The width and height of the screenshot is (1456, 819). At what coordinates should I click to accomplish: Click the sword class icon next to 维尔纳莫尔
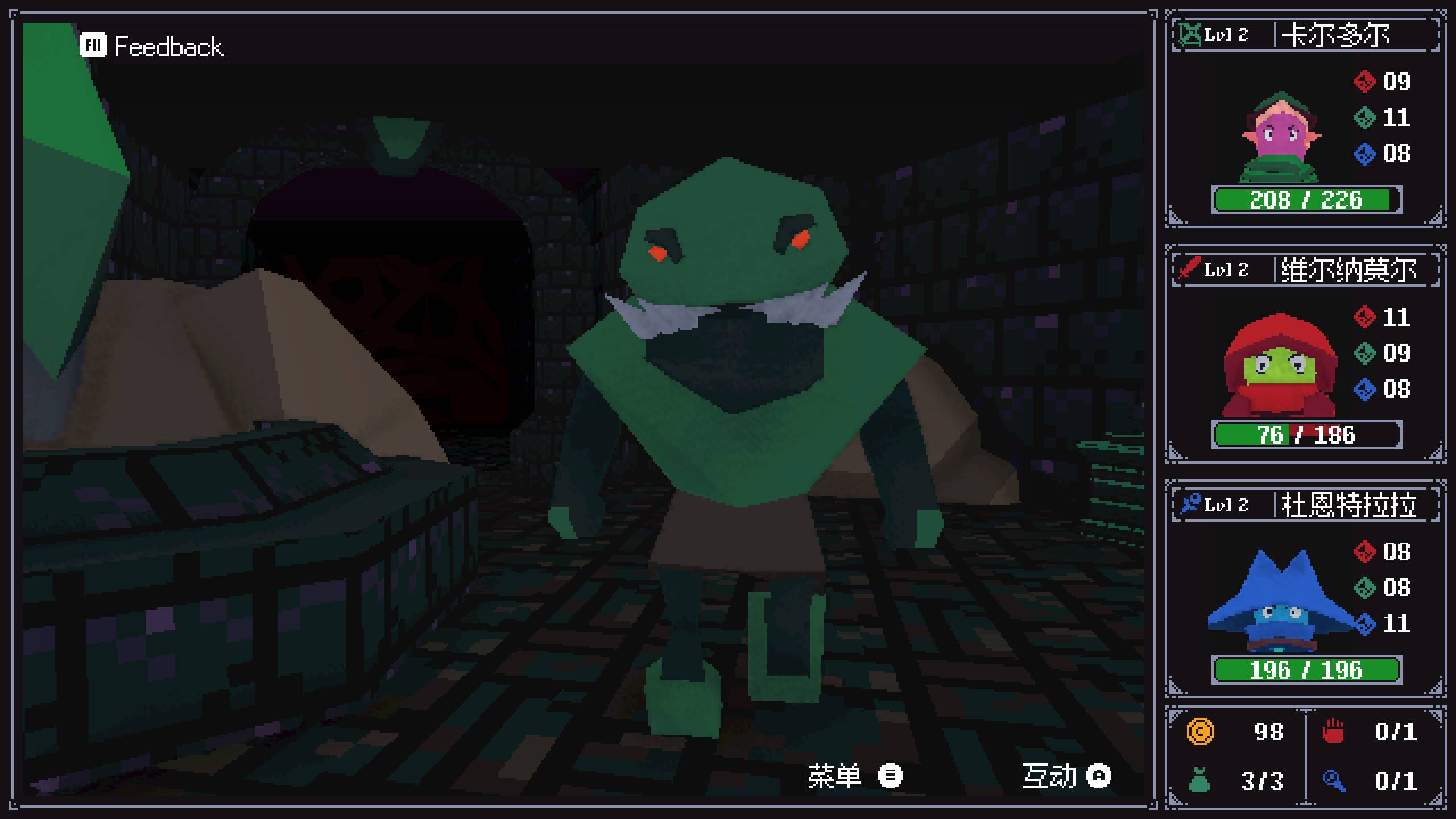click(1189, 269)
